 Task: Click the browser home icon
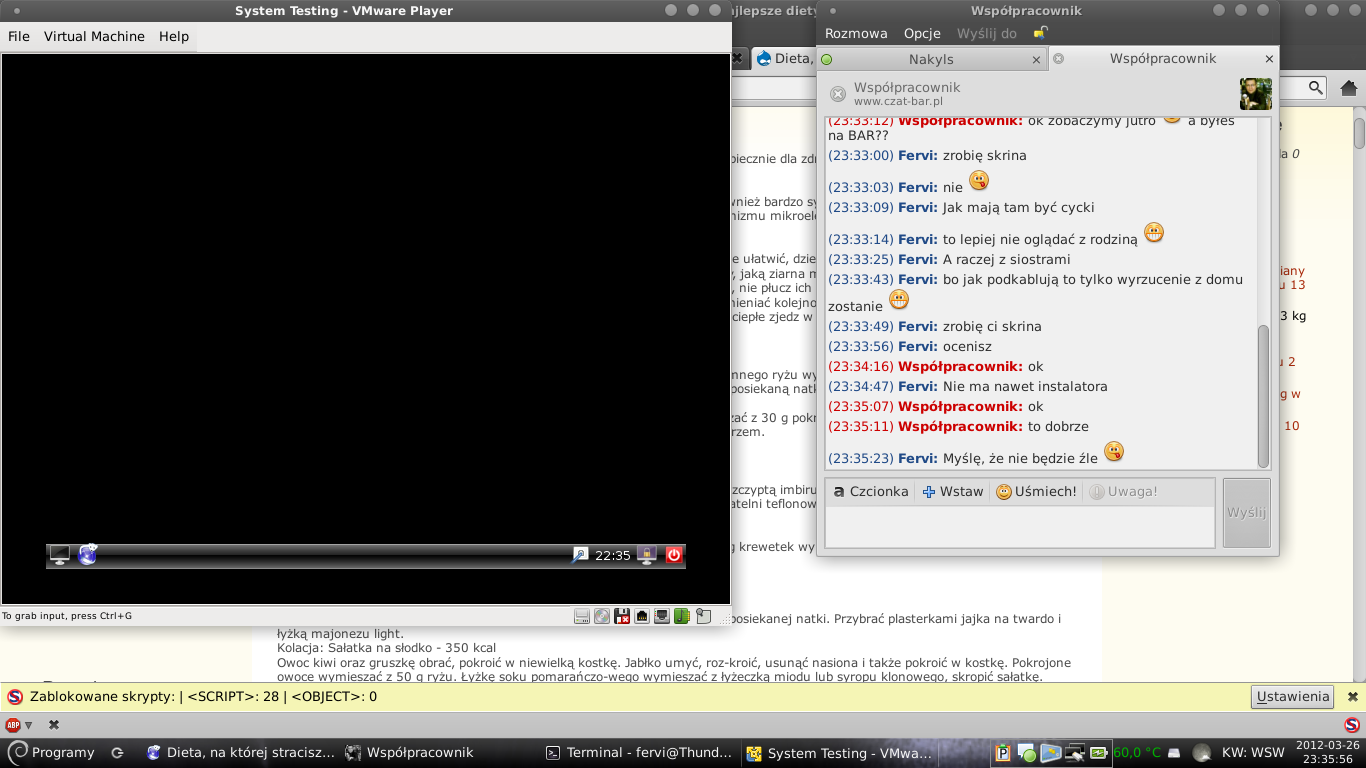coord(1349,88)
